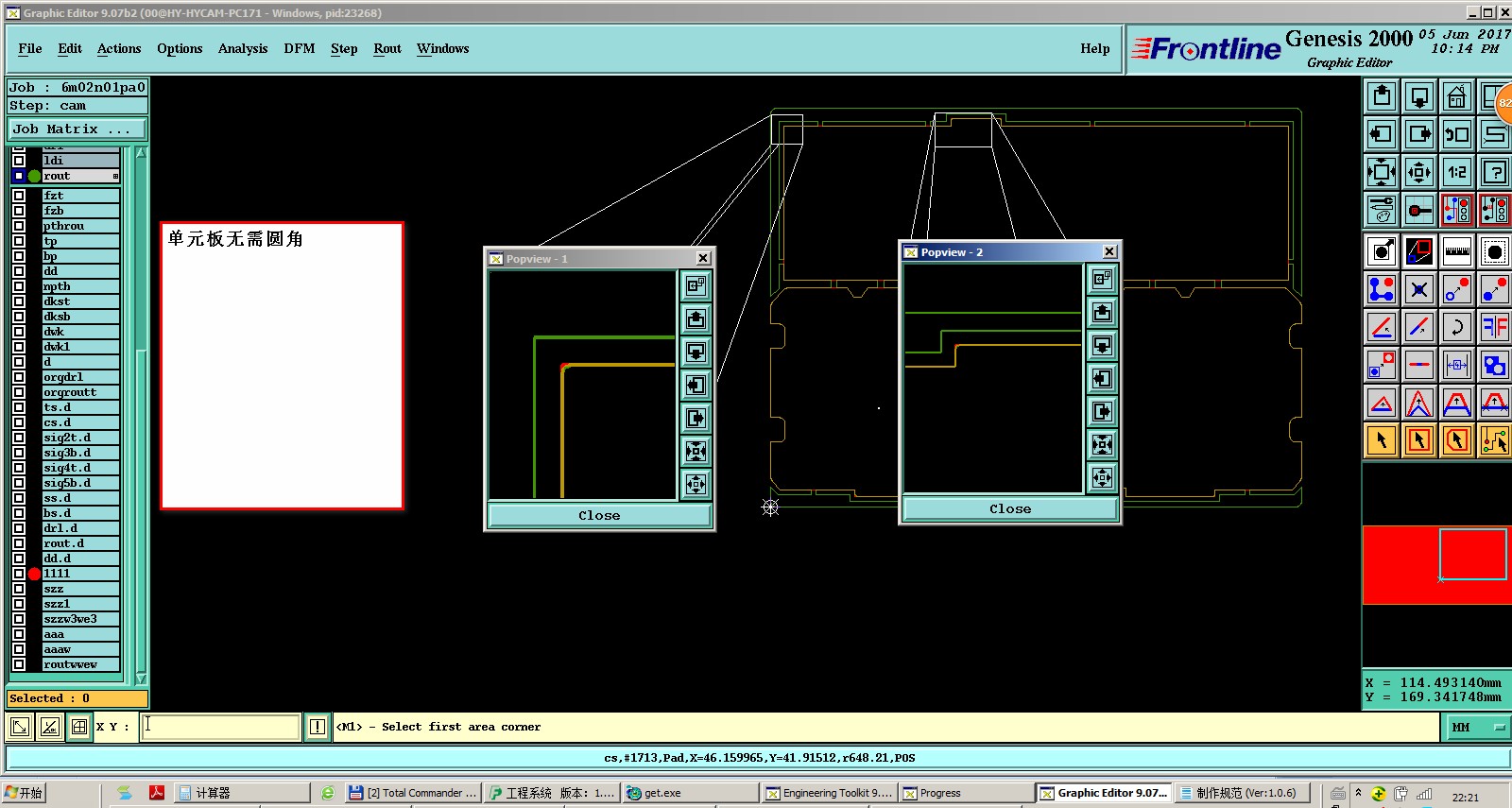Click the zoom in icon in Popview - 2
The image size is (1512, 808).
[x=1102, y=444]
